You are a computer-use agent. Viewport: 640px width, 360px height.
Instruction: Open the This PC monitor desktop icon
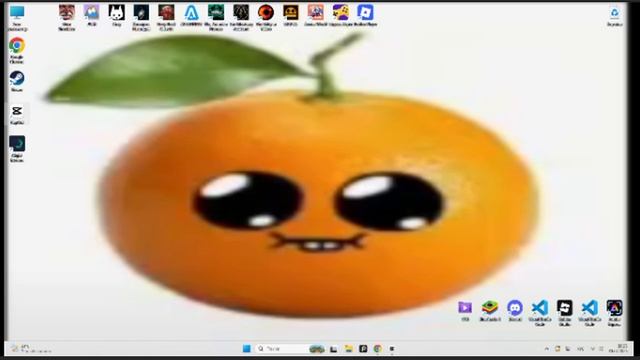pyautogui.click(x=17, y=17)
